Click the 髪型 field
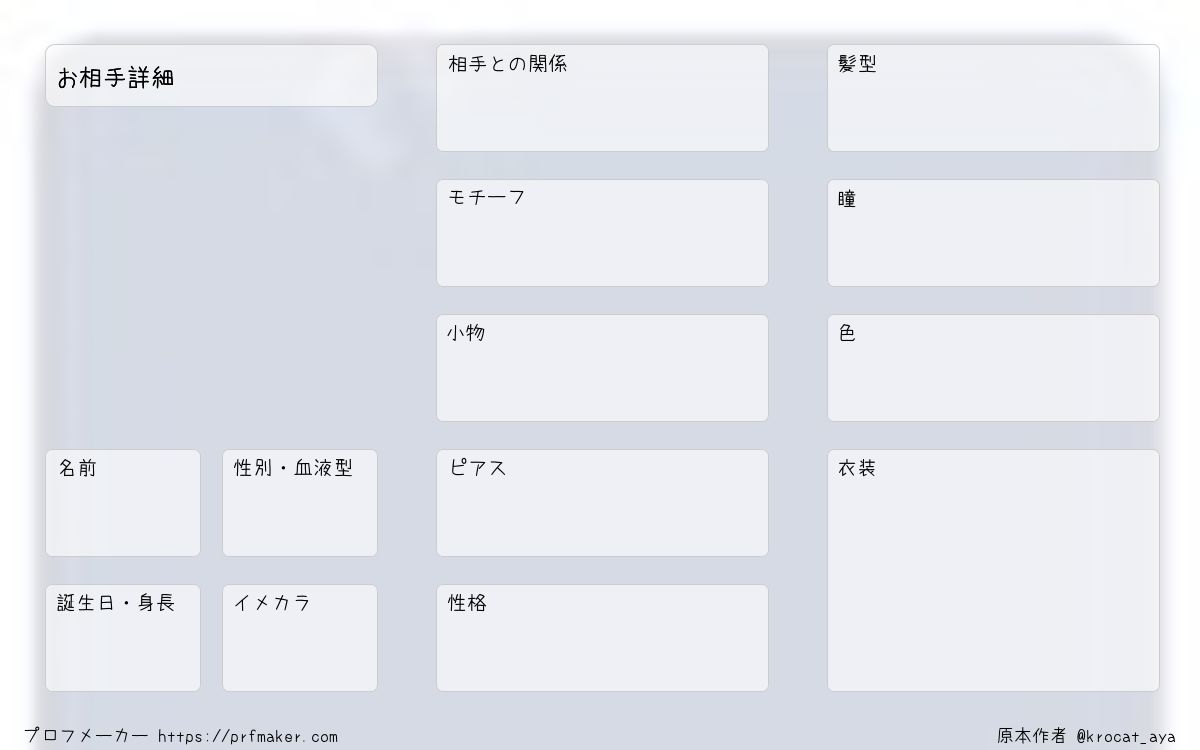 click(x=993, y=98)
